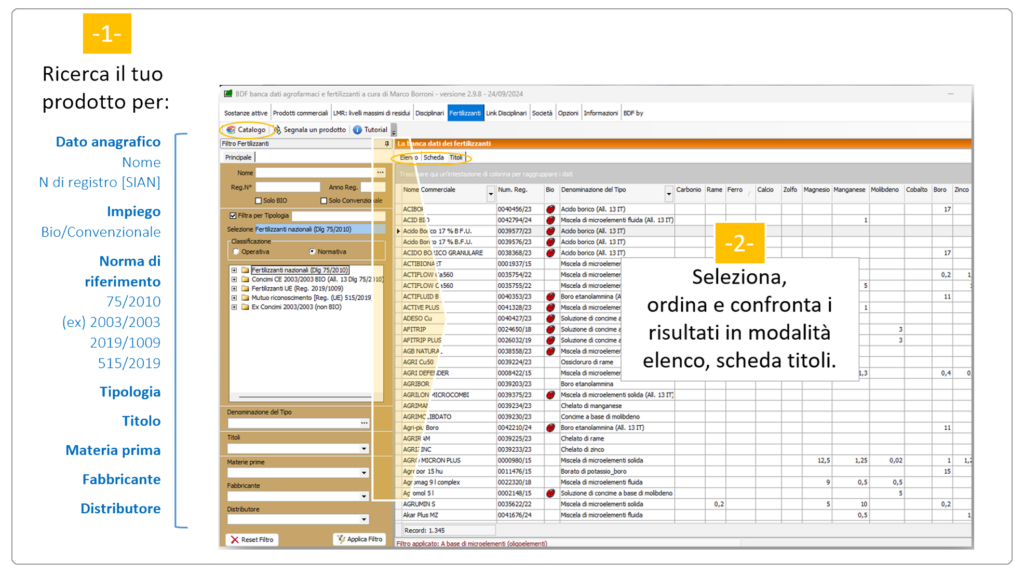The image size is (1024, 574).
Task: Switch to the Scheda view tab
Action: point(433,158)
